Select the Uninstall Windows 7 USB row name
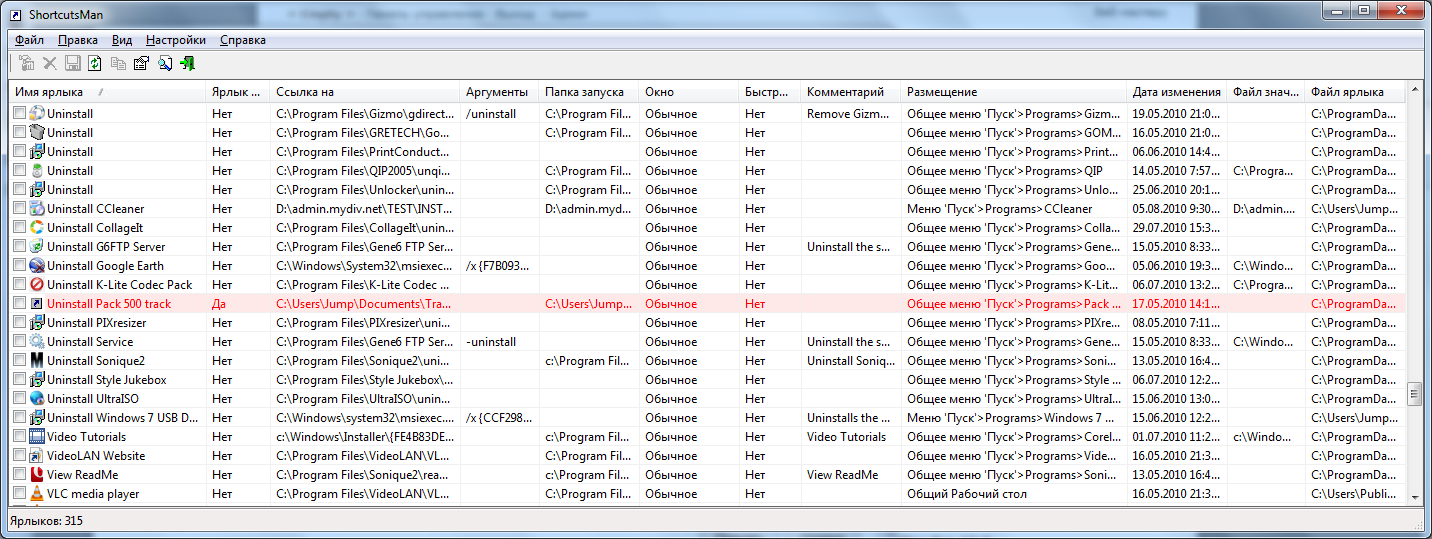Screen dimensions: 1432x539 coord(122,418)
